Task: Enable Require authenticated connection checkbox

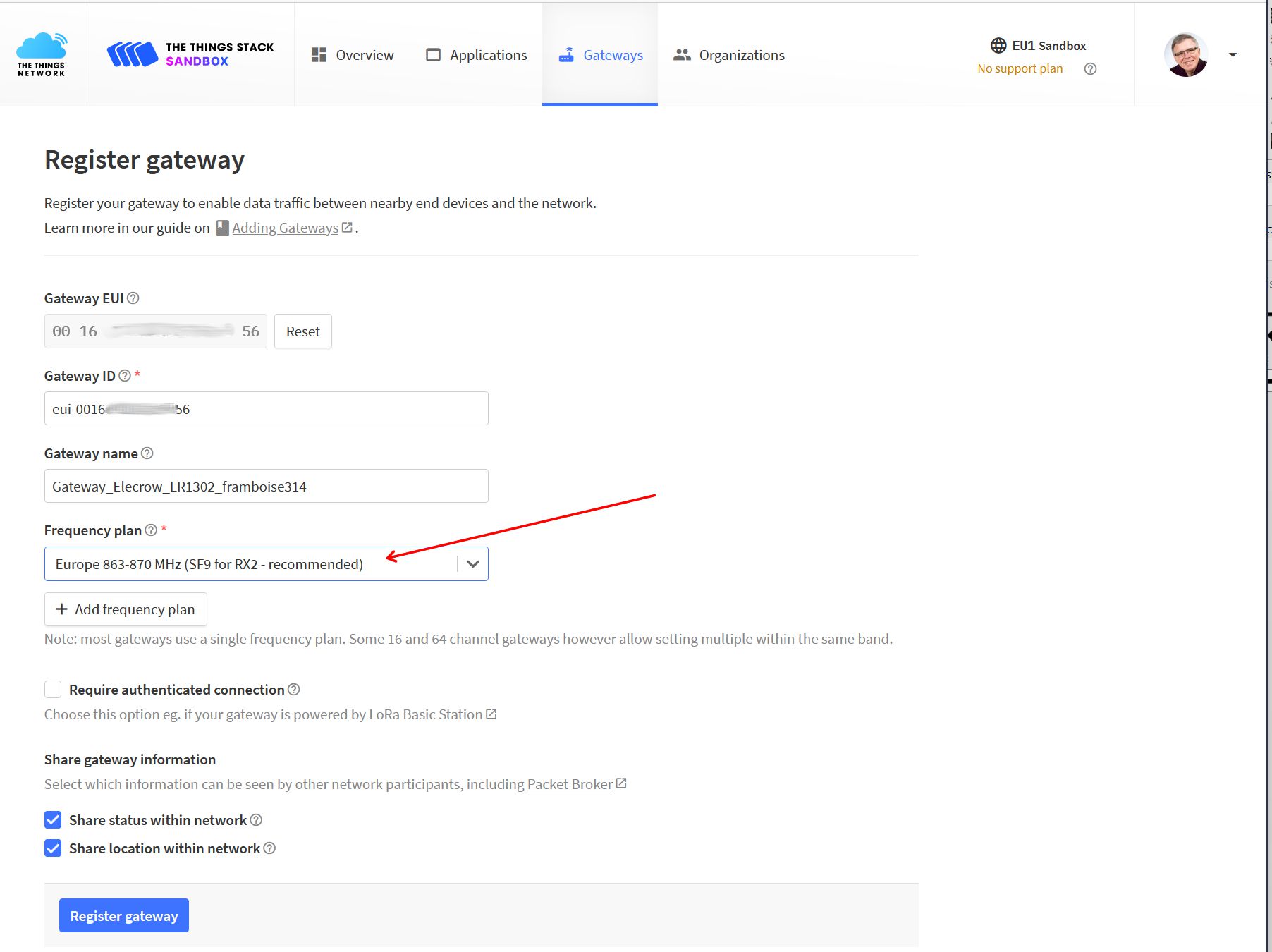Action: tap(53, 689)
